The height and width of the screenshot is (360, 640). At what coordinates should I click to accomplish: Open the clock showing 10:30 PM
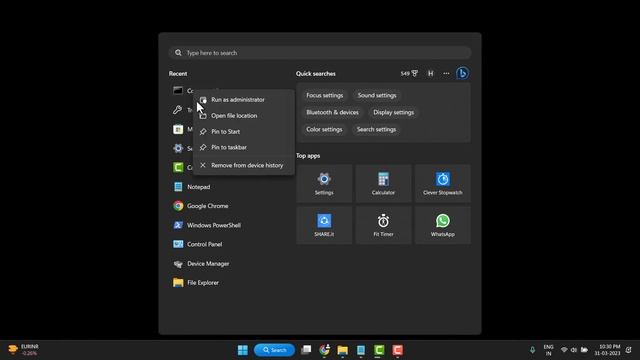607,350
